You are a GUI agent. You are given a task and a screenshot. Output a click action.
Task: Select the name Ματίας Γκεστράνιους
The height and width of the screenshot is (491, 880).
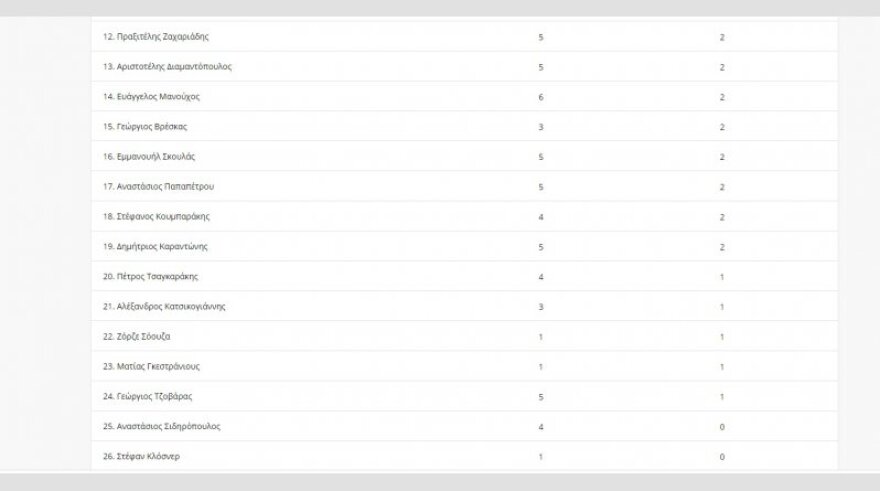[151, 367]
